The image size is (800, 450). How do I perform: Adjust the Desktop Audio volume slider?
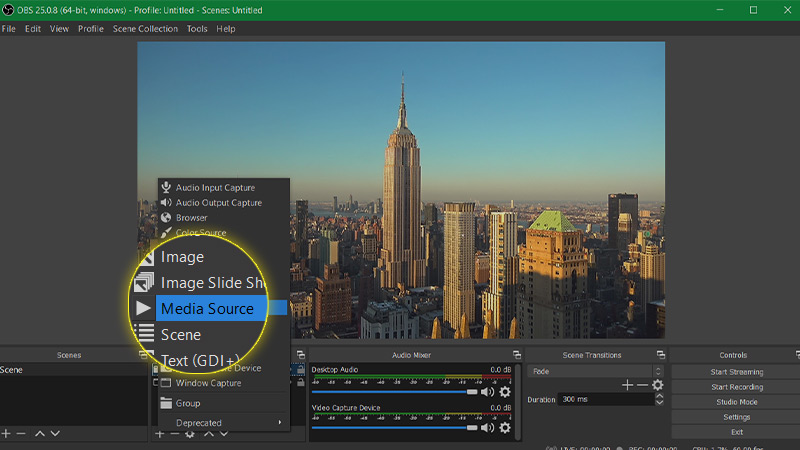(x=394, y=392)
